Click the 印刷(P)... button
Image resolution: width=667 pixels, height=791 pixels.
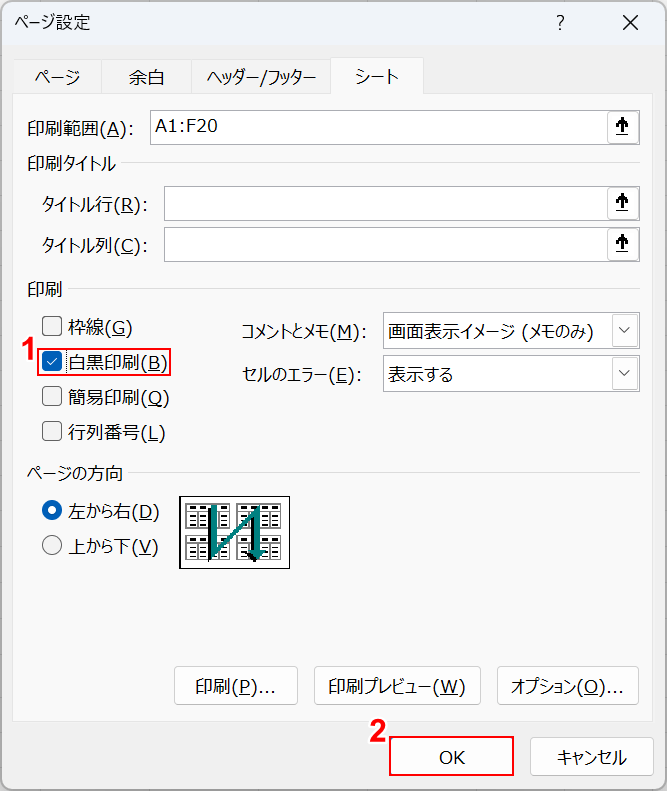pos(236,686)
